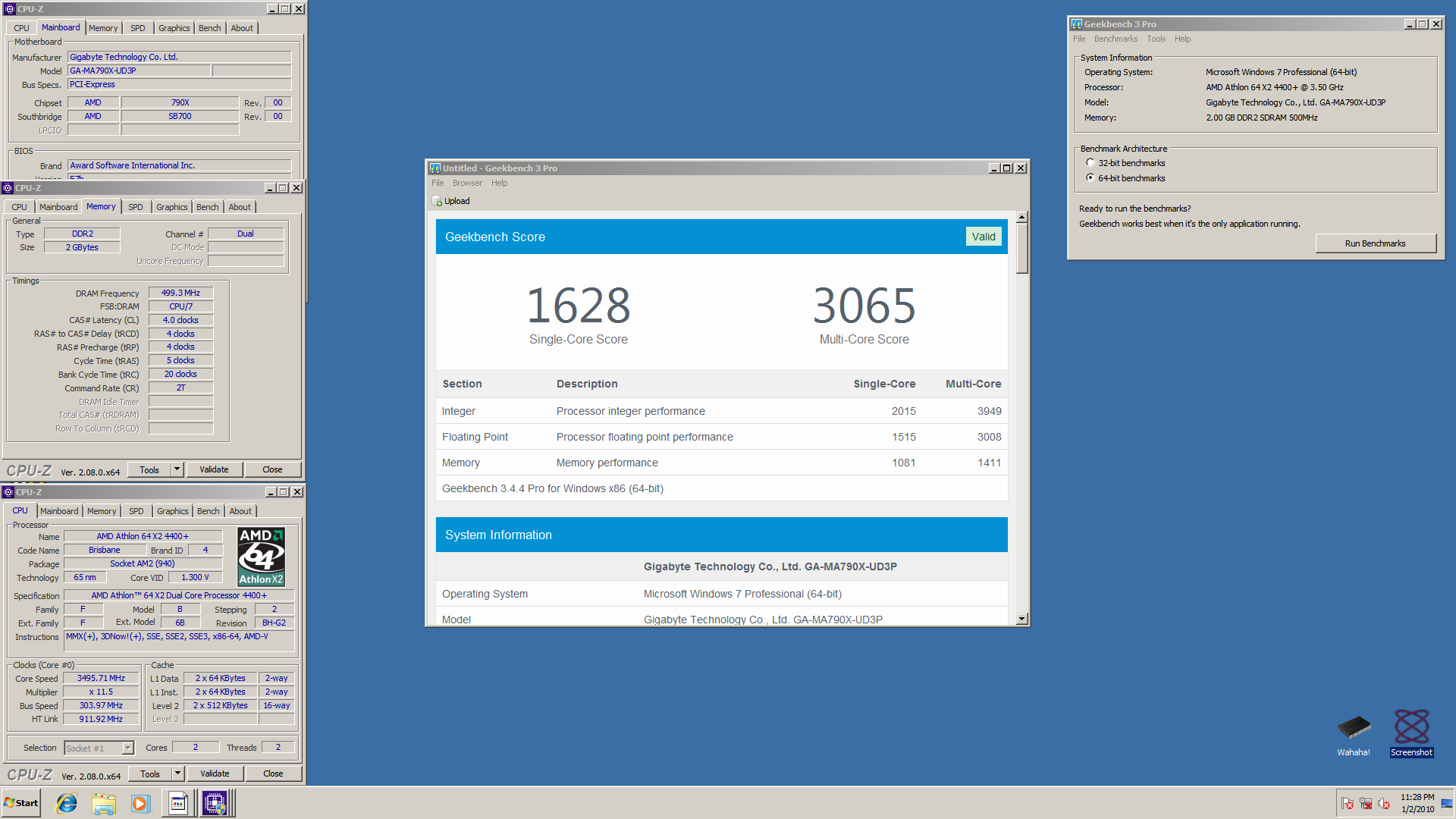Click Validate in CPU-Z Memory window
The width and height of the screenshot is (1456, 819).
tap(214, 469)
